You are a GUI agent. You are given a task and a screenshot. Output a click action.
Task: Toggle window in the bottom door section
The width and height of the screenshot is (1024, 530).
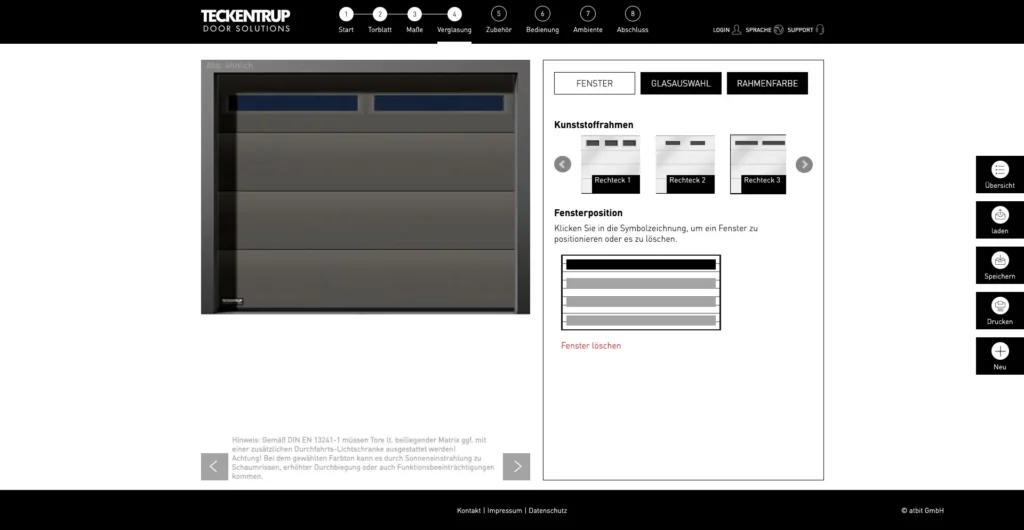(x=640, y=320)
